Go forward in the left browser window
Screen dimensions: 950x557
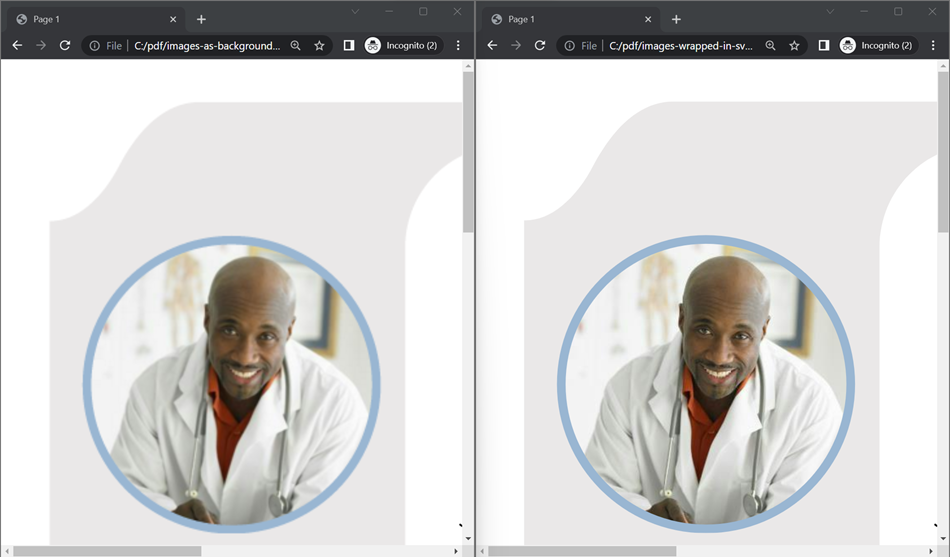pos(41,45)
